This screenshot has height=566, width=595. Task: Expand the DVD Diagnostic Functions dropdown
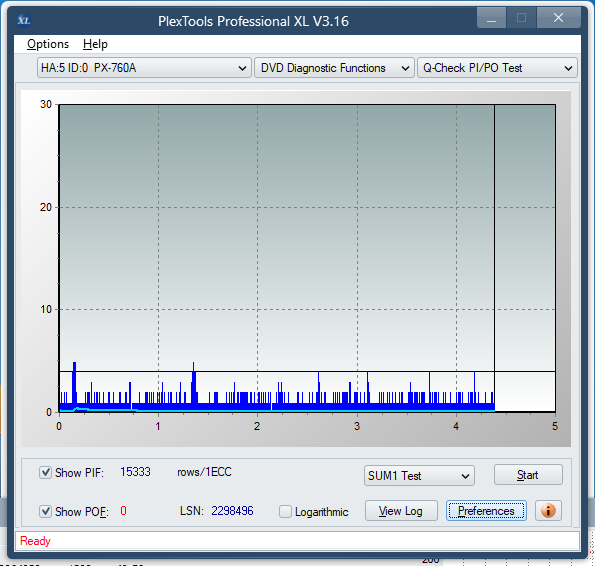(x=334, y=68)
